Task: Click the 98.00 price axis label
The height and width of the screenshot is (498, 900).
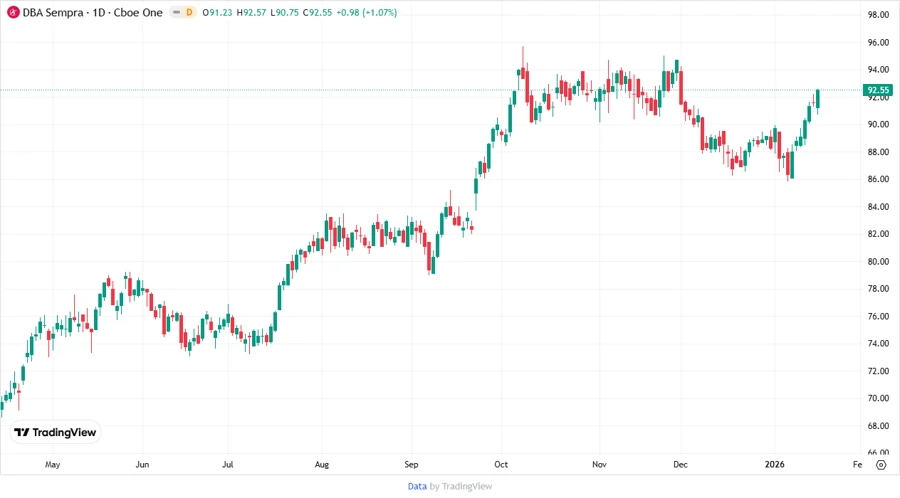Action: [x=878, y=15]
